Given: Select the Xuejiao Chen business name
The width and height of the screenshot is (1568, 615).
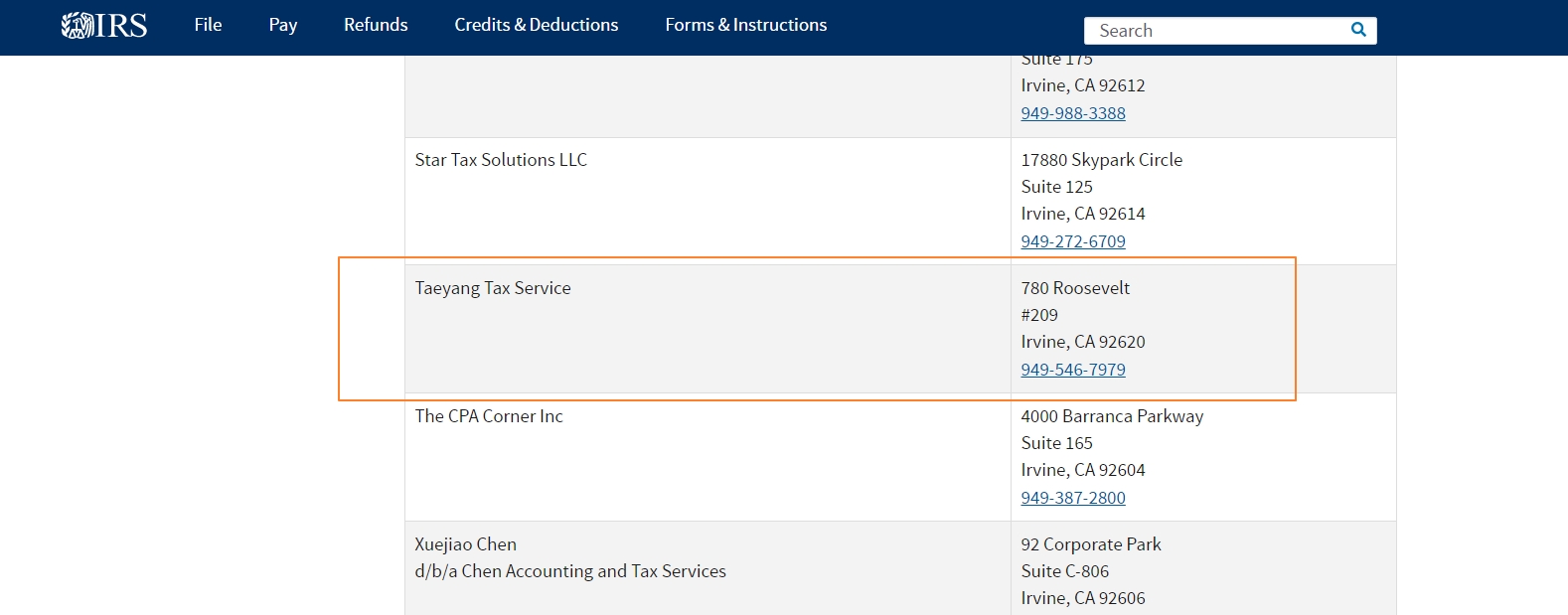Looking at the screenshot, I should click(466, 544).
